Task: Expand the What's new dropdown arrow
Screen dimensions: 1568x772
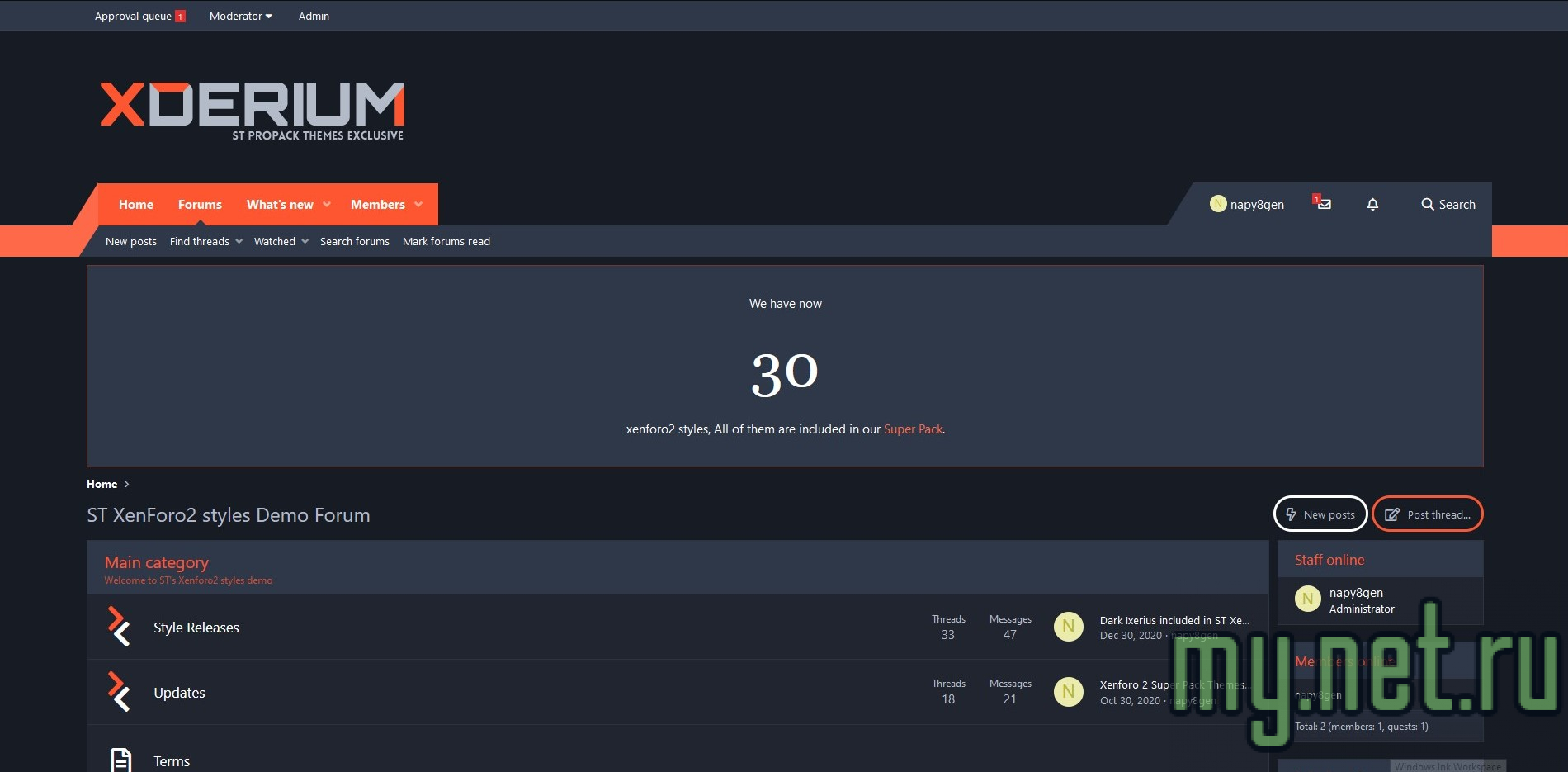Action: coord(327,205)
